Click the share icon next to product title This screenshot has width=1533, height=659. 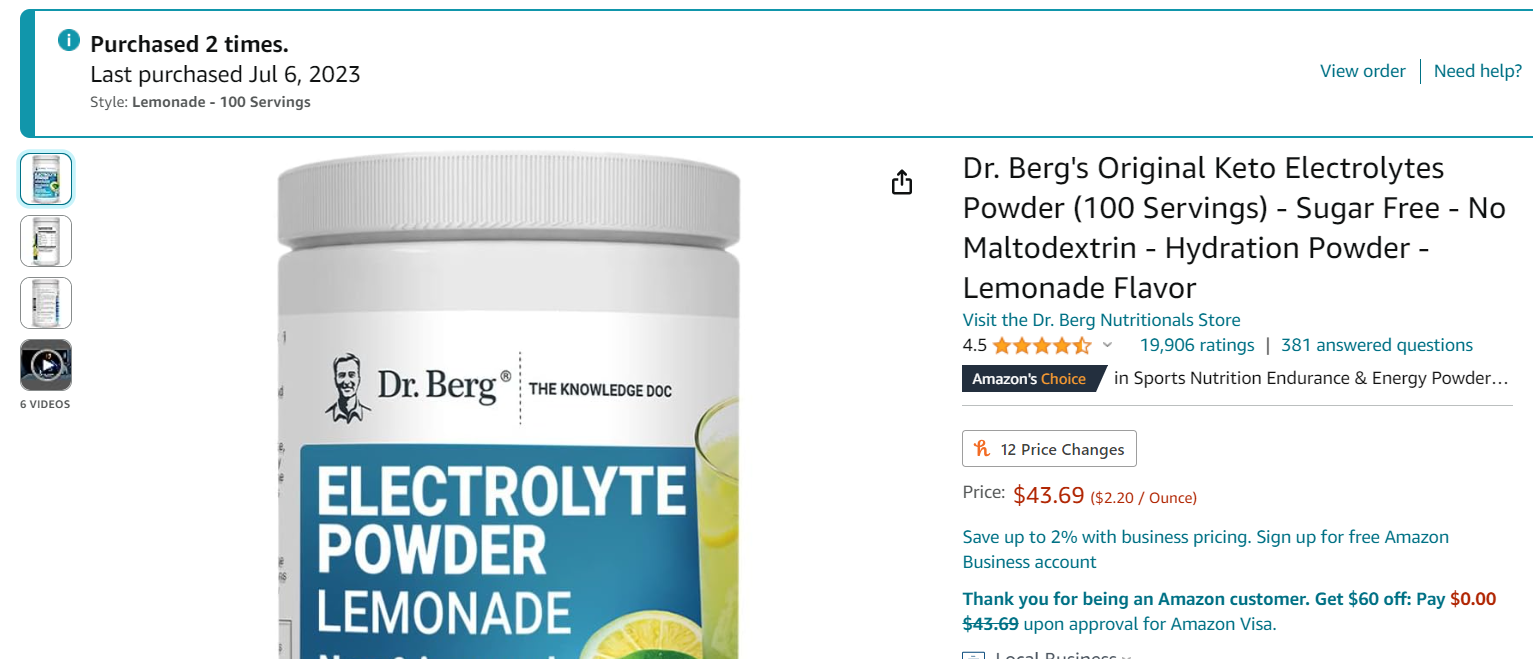901,182
